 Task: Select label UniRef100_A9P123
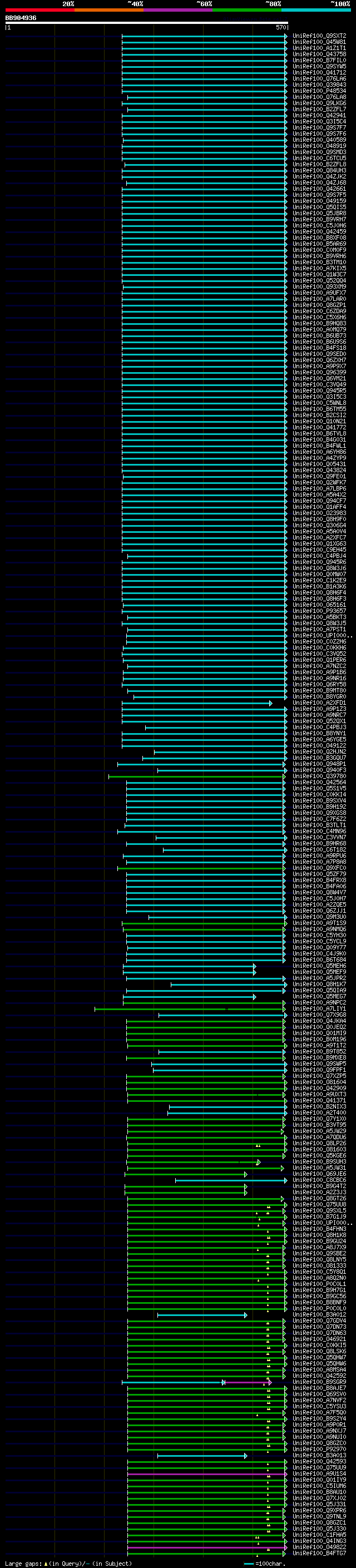[x=319, y=709]
